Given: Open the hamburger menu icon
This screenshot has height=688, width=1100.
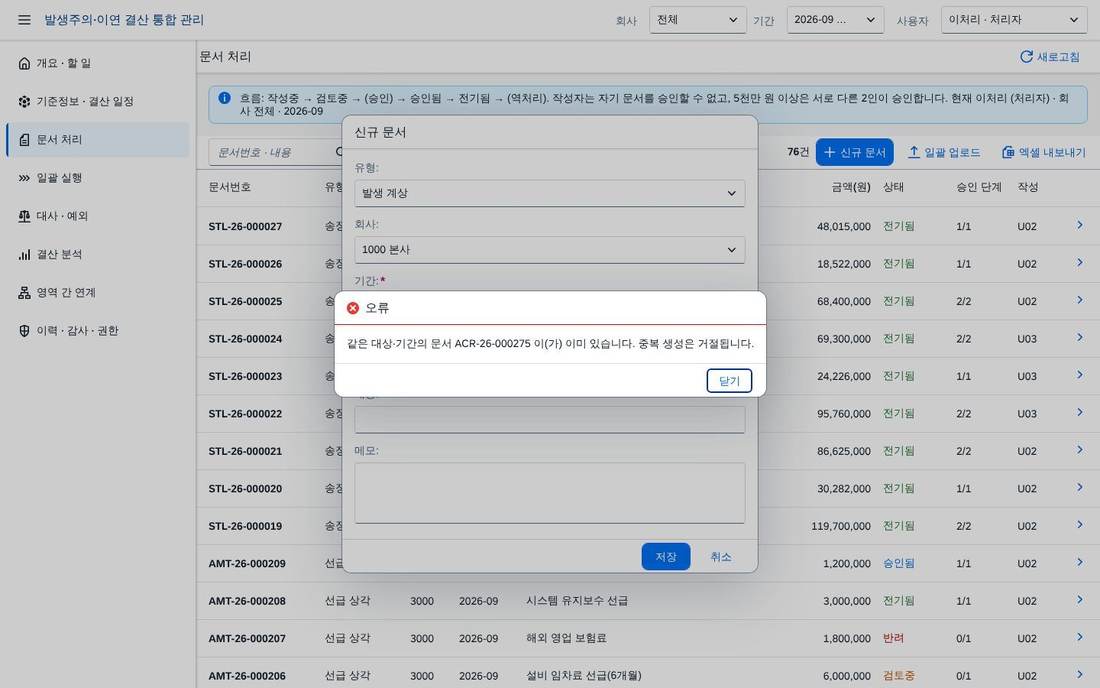Looking at the screenshot, I should (x=25, y=20).
